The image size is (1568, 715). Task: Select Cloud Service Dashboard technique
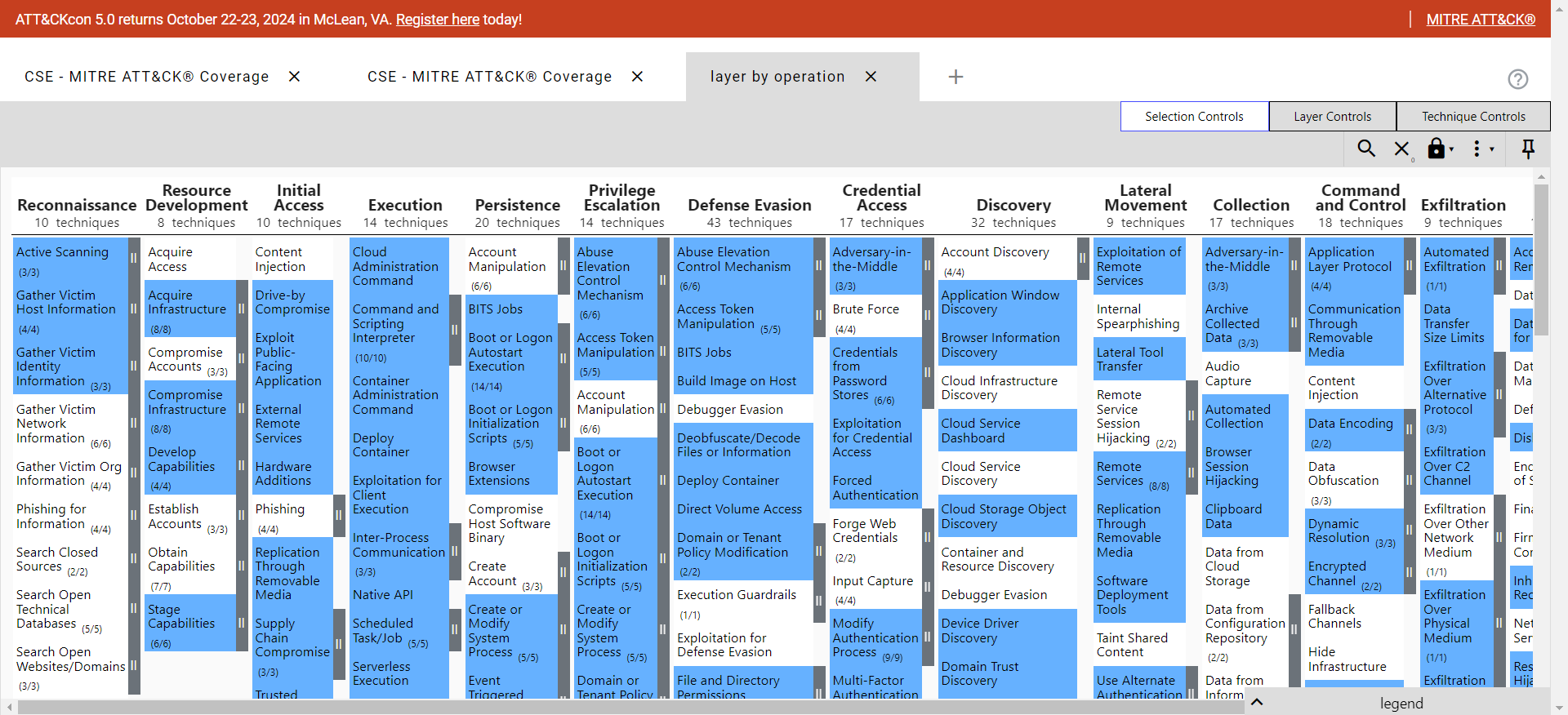point(1008,430)
